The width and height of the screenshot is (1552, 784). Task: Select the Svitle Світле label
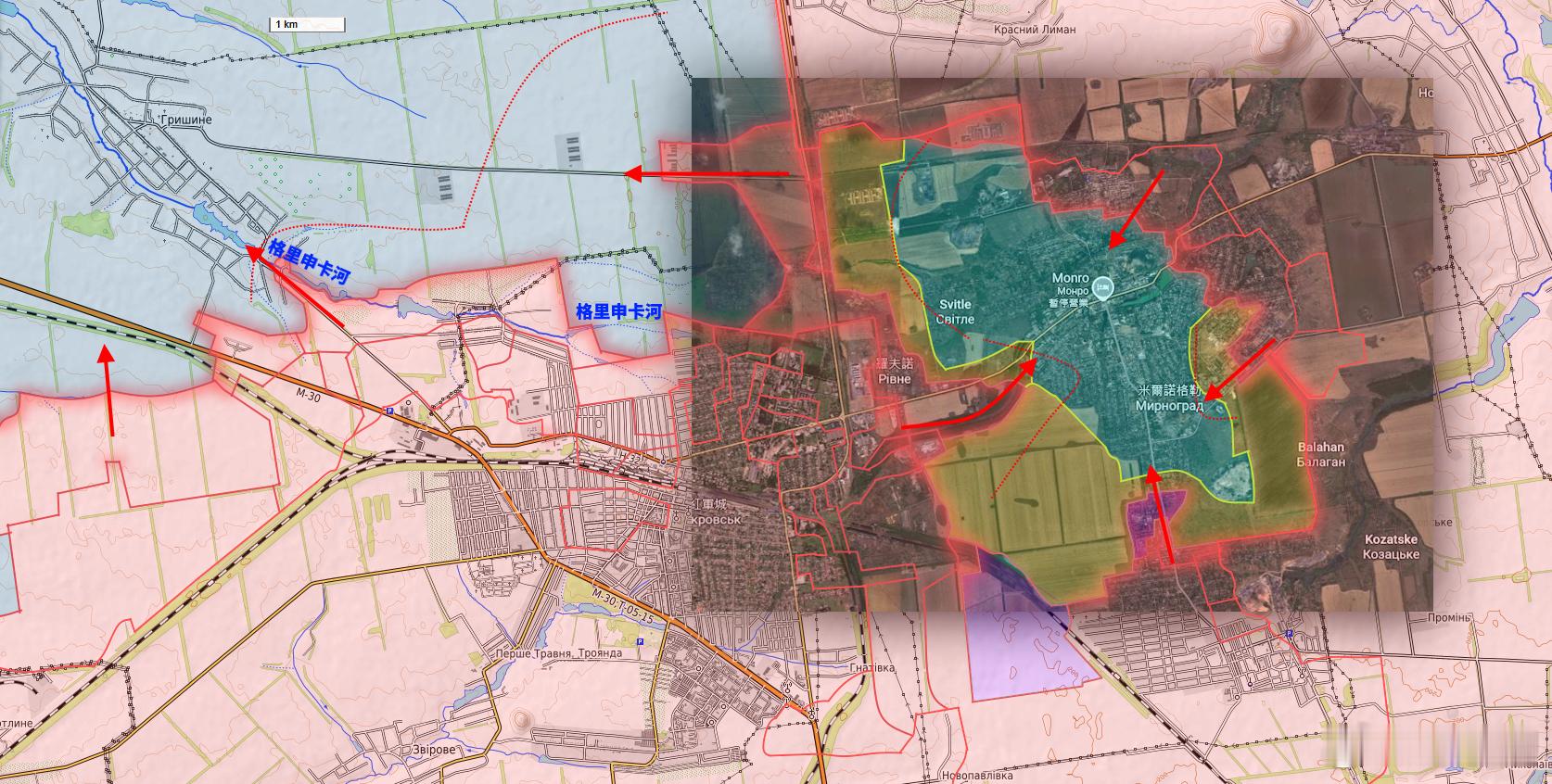click(954, 311)
